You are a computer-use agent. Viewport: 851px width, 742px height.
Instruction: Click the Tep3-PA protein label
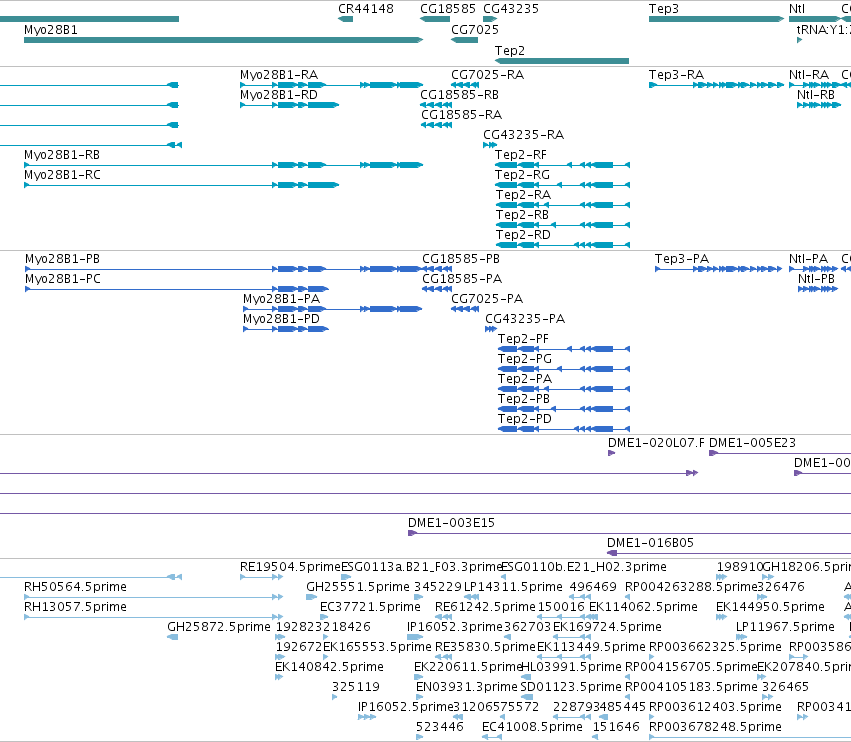click(x=682, y=258)
